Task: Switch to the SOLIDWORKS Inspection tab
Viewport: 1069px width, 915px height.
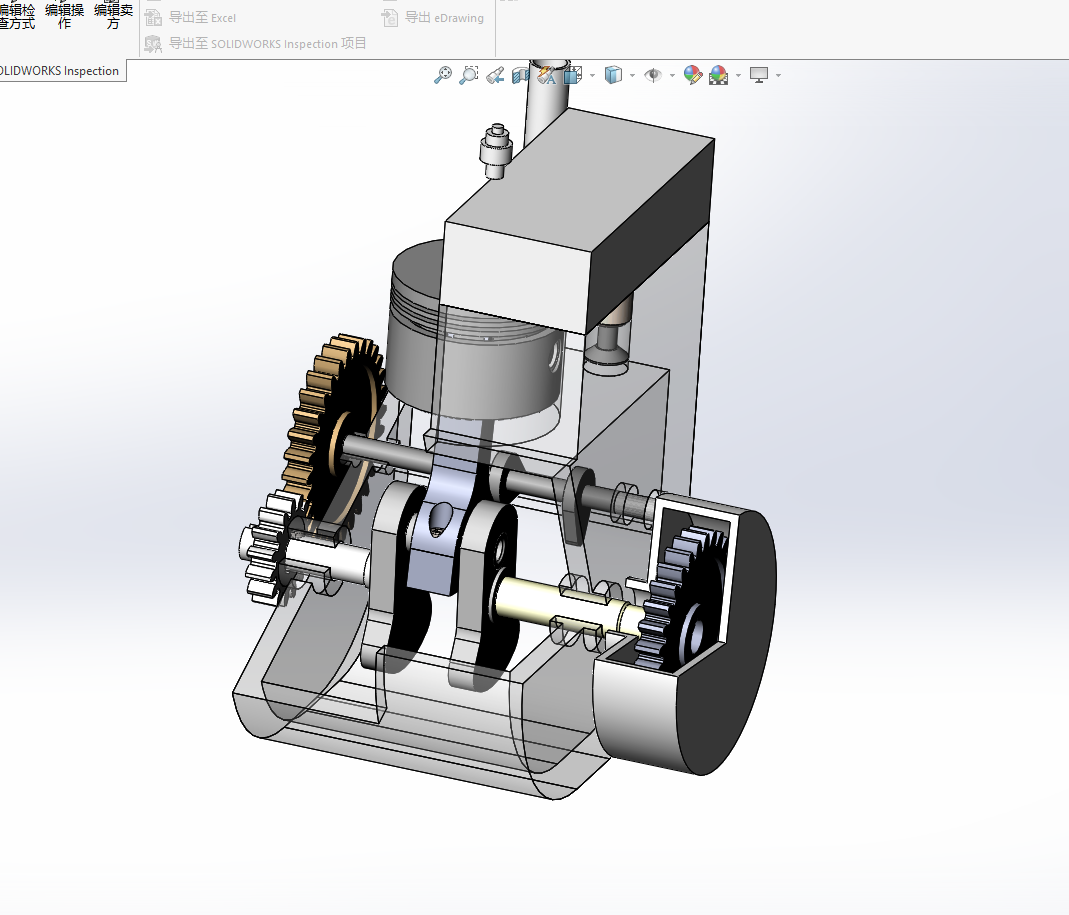Action: click(x=60, y=71)
